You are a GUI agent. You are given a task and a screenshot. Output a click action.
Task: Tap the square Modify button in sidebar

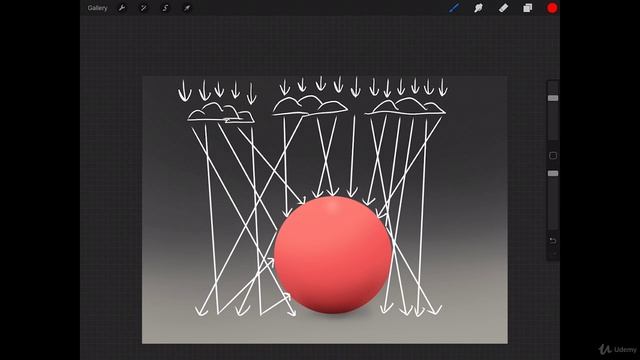553,156
